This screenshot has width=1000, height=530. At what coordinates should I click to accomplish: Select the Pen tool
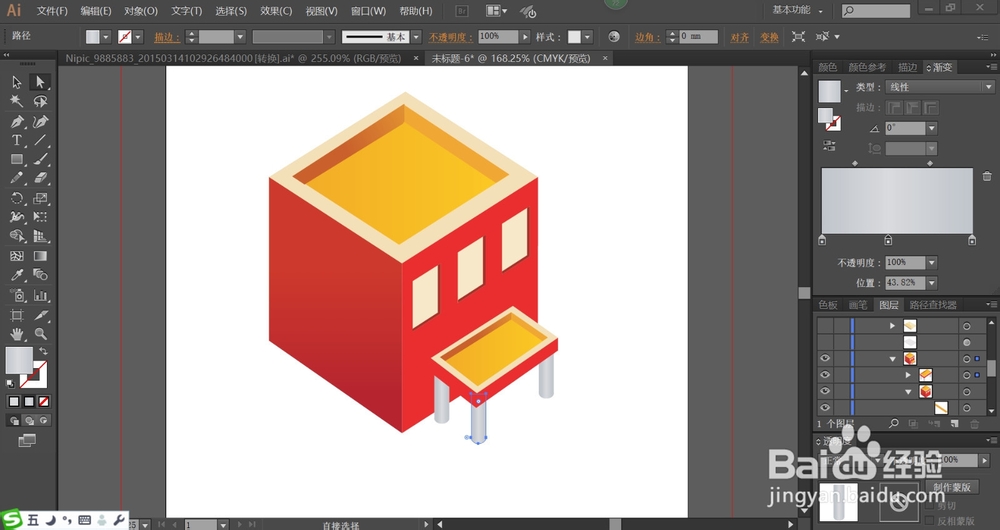pyautogui.click(x=17, y=121)
